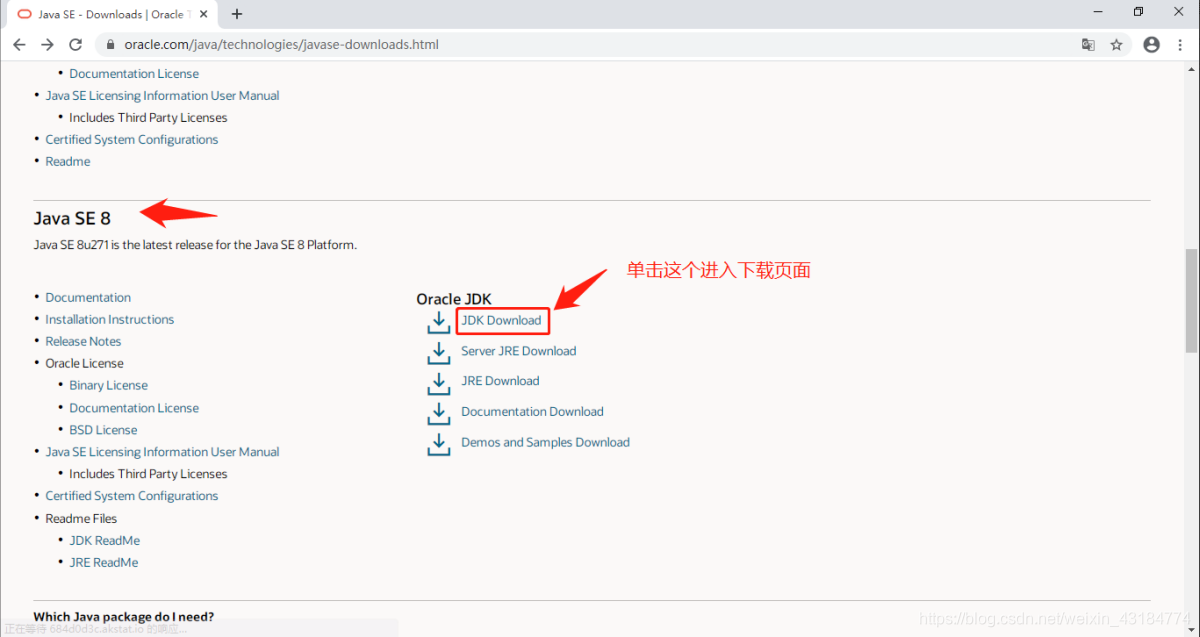Open Java SE 8 Certified System Configurations
The image size is (1200, 637).
click(131, 496)
